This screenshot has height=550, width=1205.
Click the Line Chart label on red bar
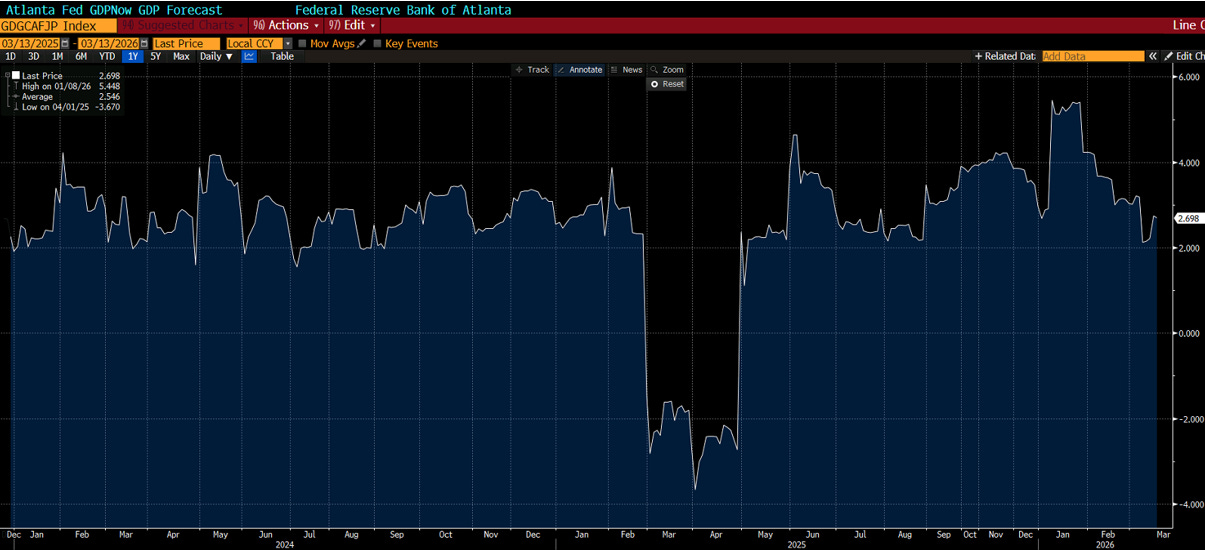tap(1188, 24)
